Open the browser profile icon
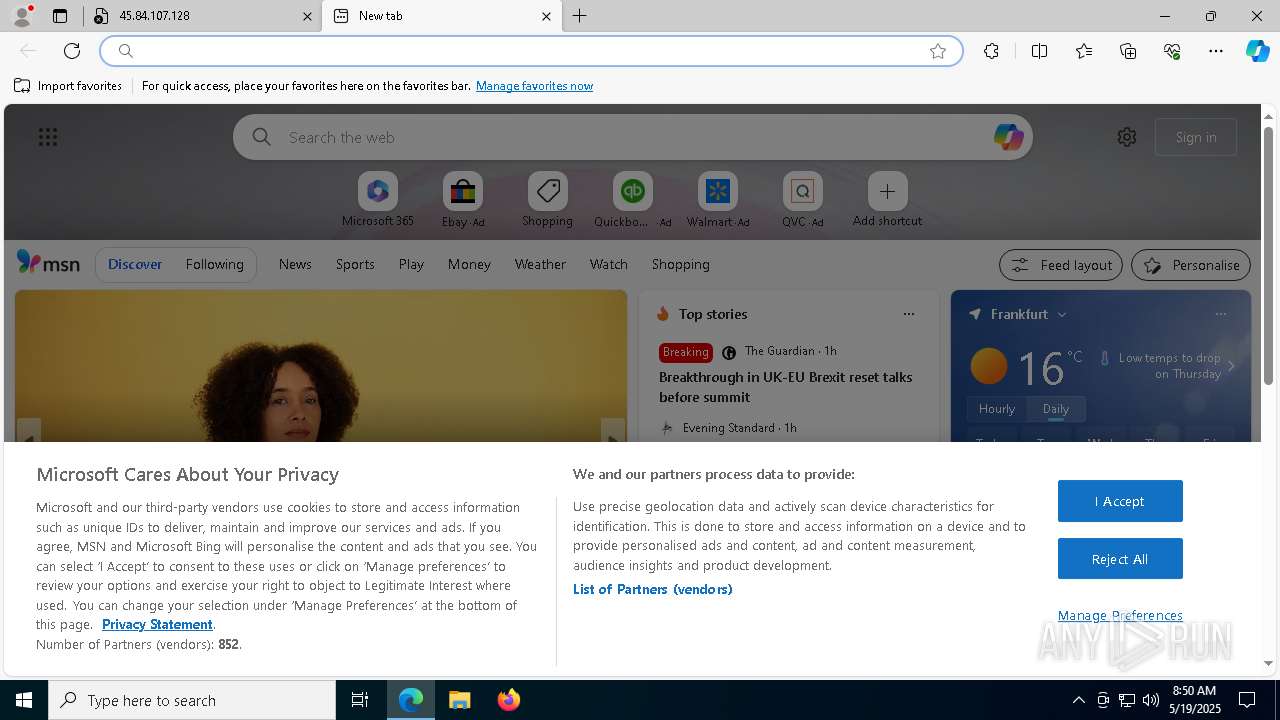Viewport: 1280px width, 720px height. [x=22, y=16]
